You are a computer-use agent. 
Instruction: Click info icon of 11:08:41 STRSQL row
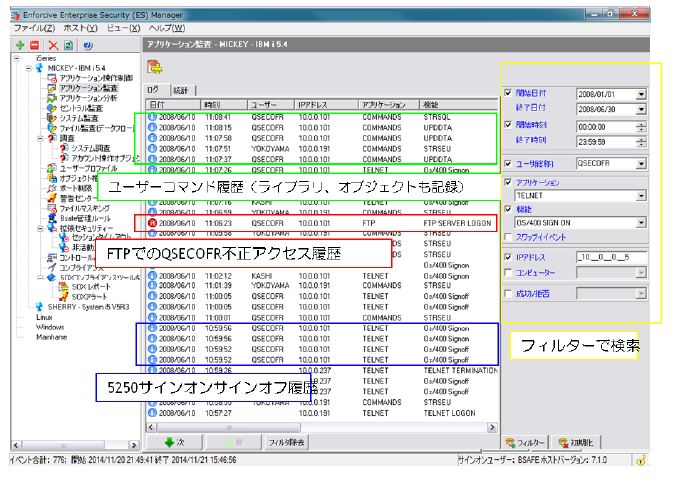coord(152,117)
